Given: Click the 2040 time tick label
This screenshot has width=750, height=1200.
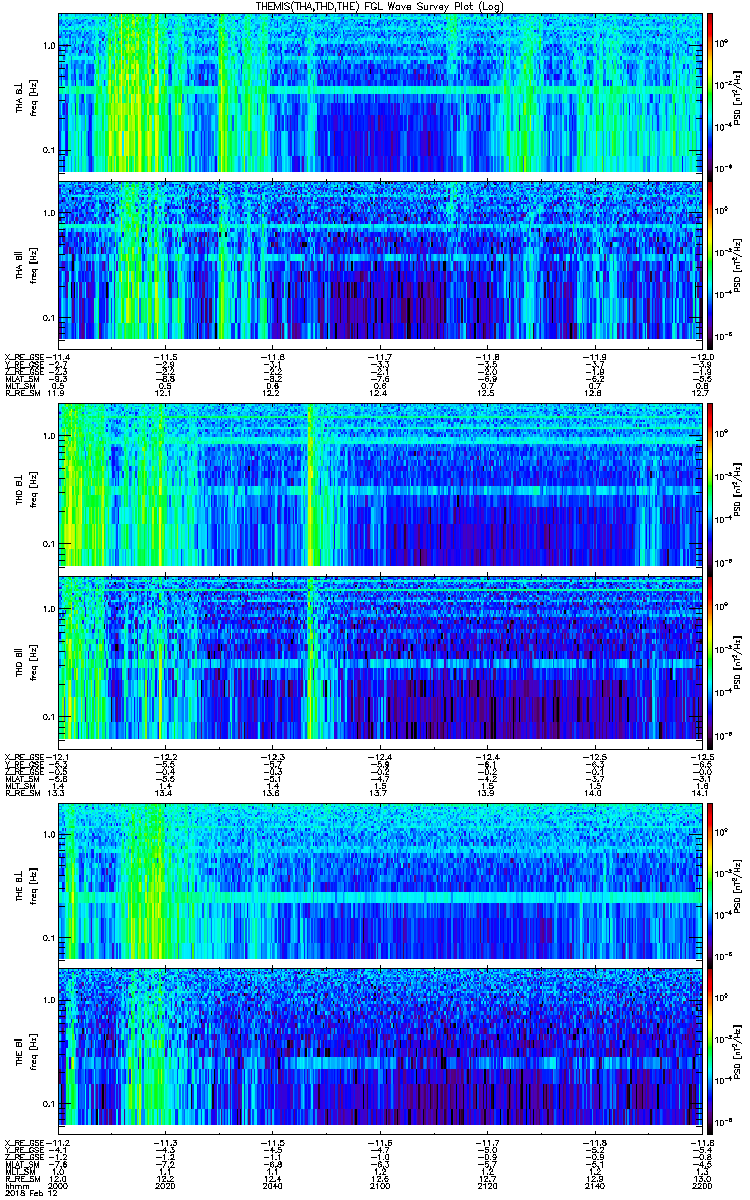Looking at the screenshot, I should click(273, 1185).
